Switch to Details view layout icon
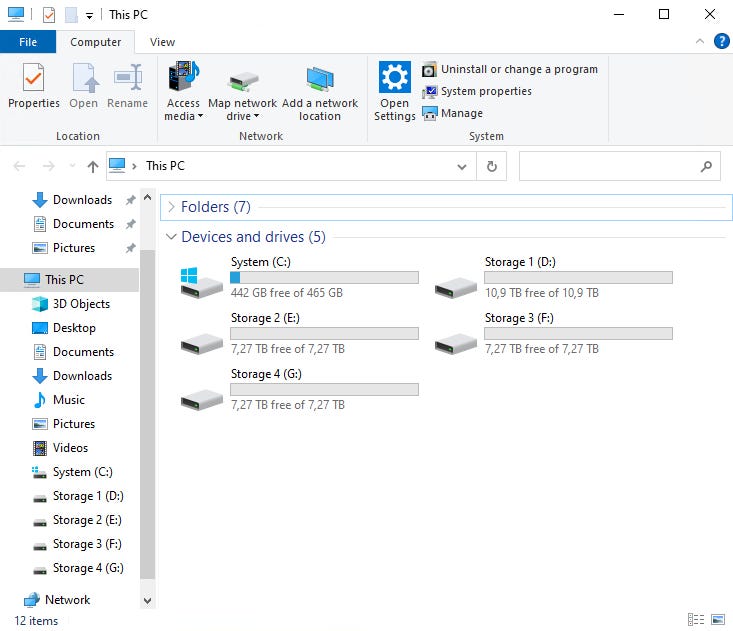 [x=695, y=620]
